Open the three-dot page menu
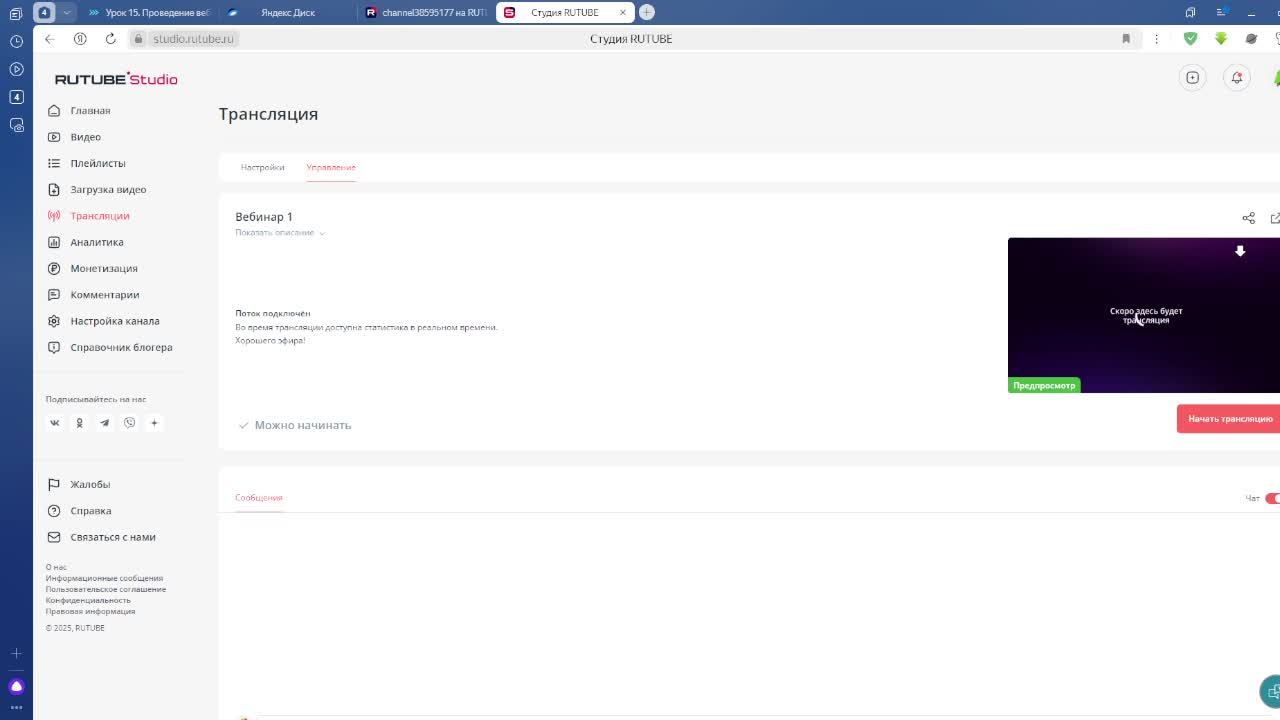The width and height of the screenshot is (1280, 720). 1156,39
